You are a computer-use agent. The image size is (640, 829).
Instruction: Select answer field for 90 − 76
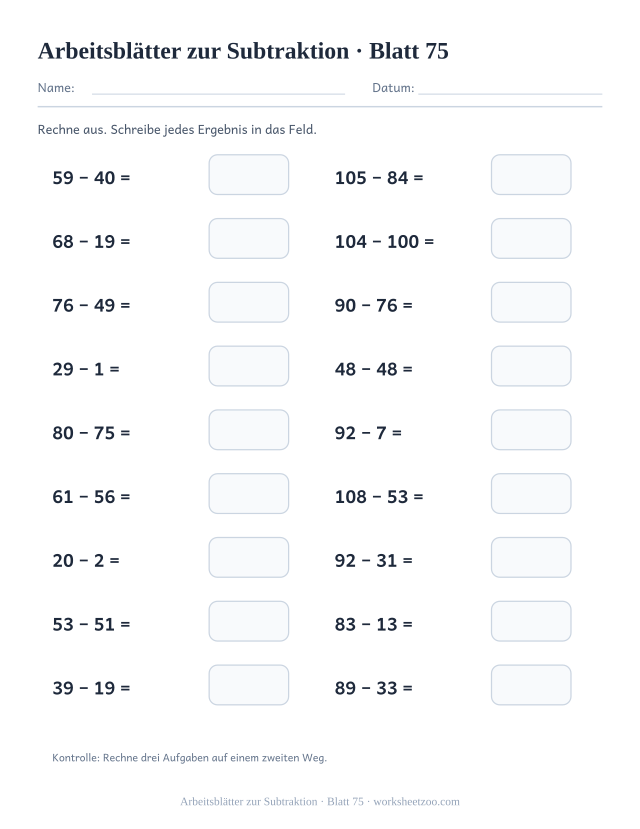click(531, 302)
